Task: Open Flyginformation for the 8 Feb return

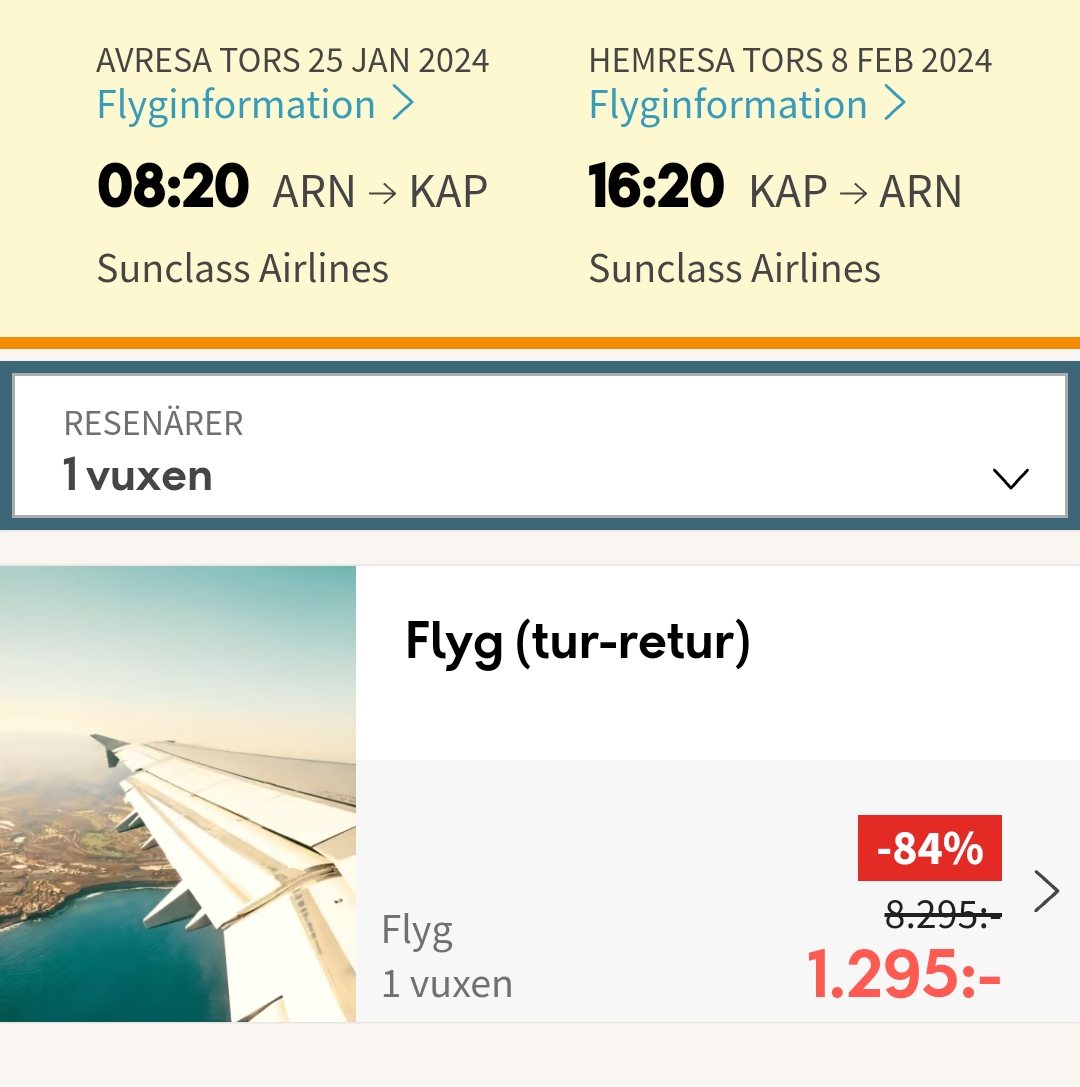Action: point(728,105)
